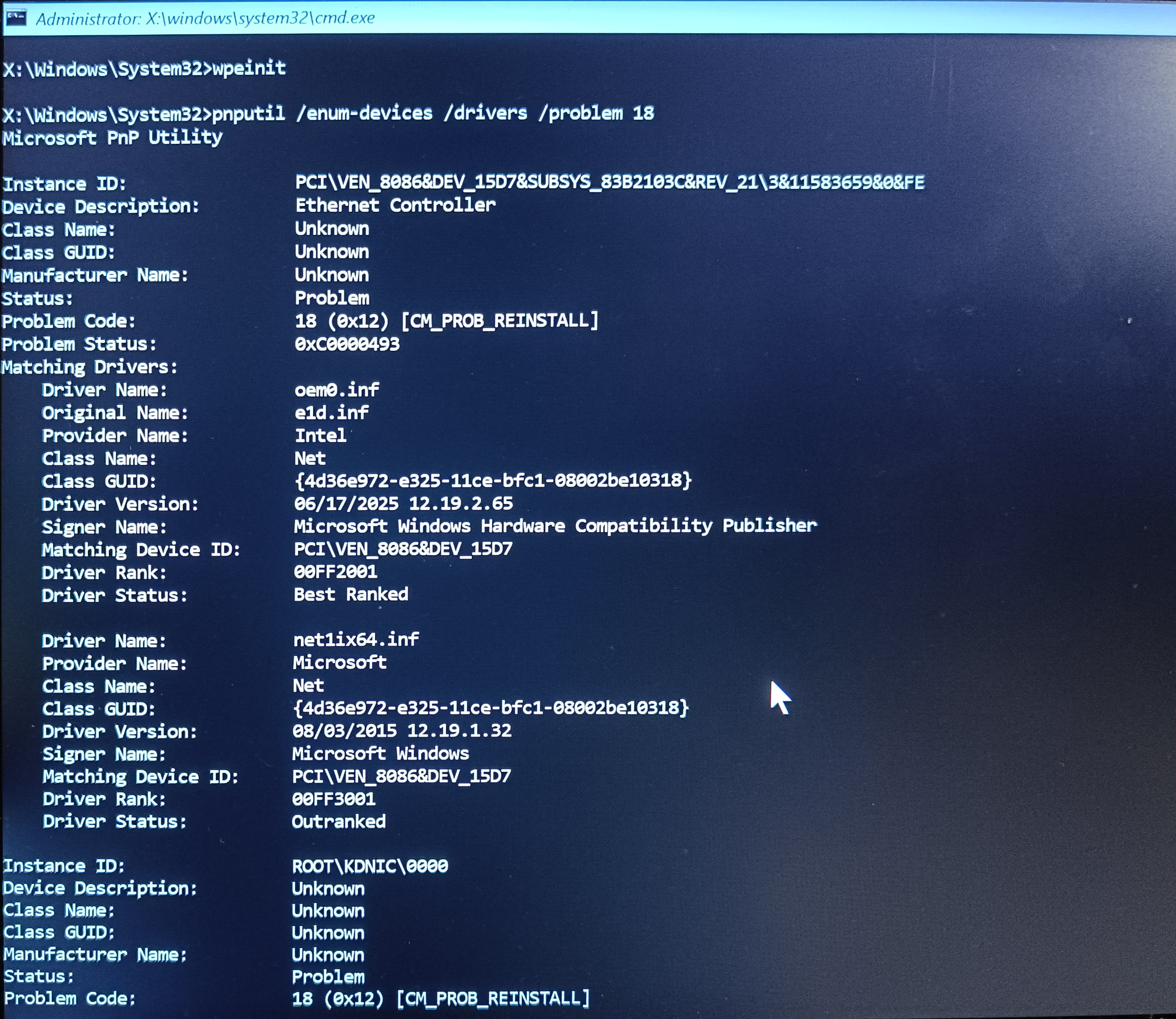
Task: Click the Administrator cmd.exe window title
Action: coord(205,18)
